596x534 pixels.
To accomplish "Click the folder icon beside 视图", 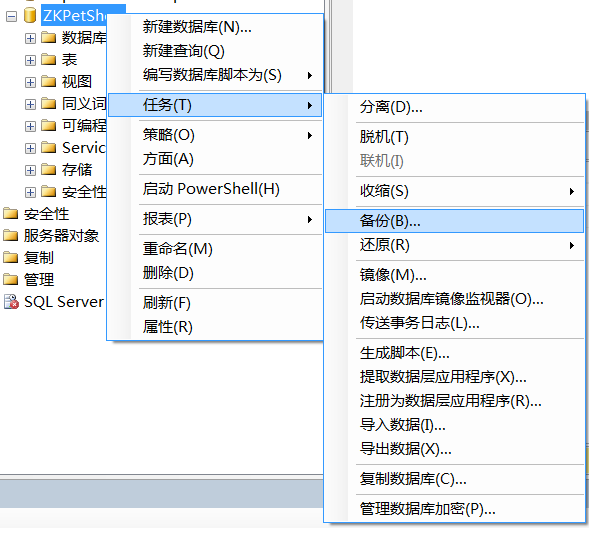I will click(x=49, y=81).
